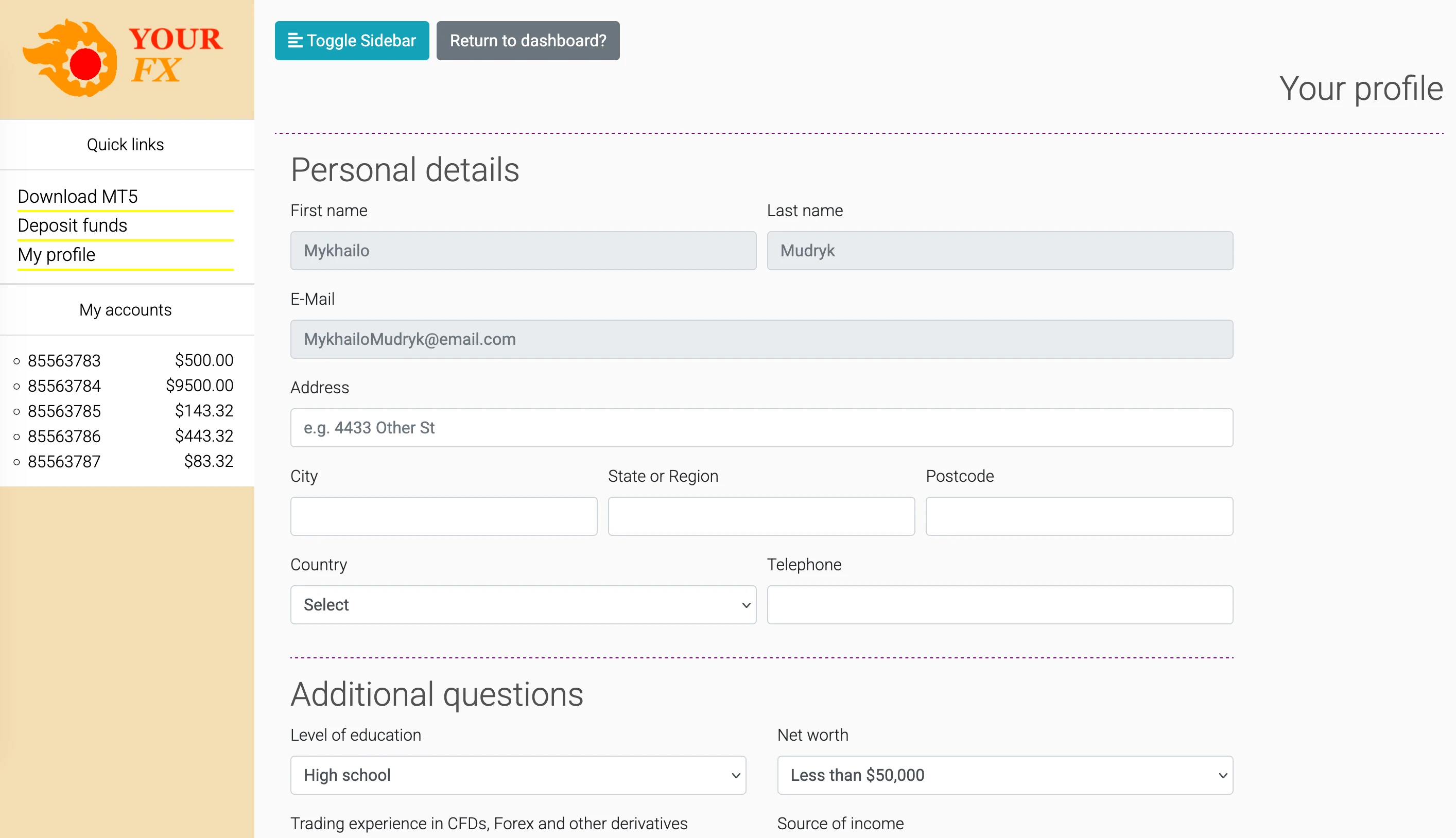Click into the Address input field
The width and height of the screenshot is (1456, 838).
761,428
